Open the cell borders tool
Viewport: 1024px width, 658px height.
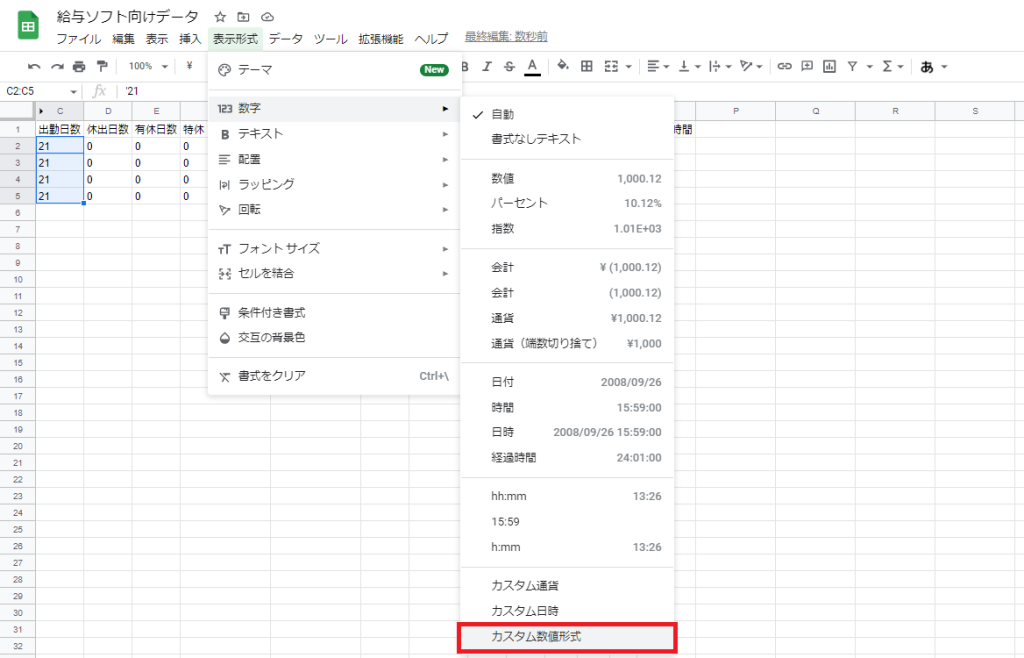pos(587,66)
